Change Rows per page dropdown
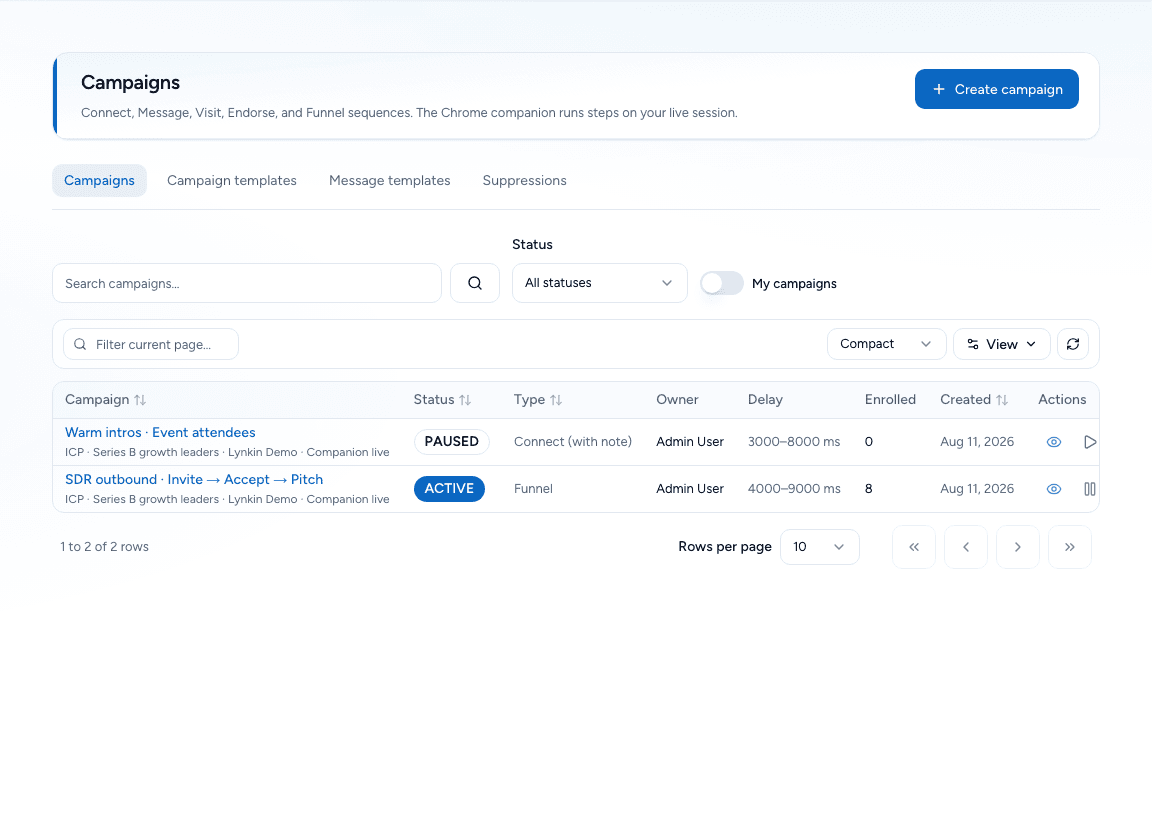The image size is (1152, 828). coord(819,547)
